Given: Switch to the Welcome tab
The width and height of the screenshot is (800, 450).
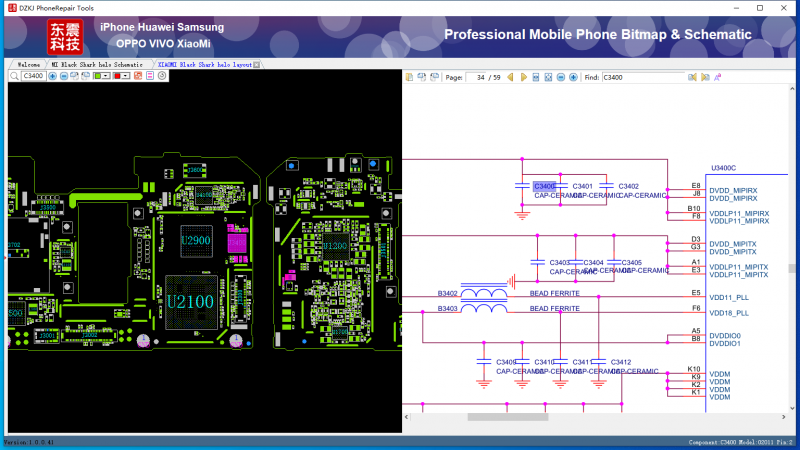Looking at the screenshot, I should coord(29,64).
